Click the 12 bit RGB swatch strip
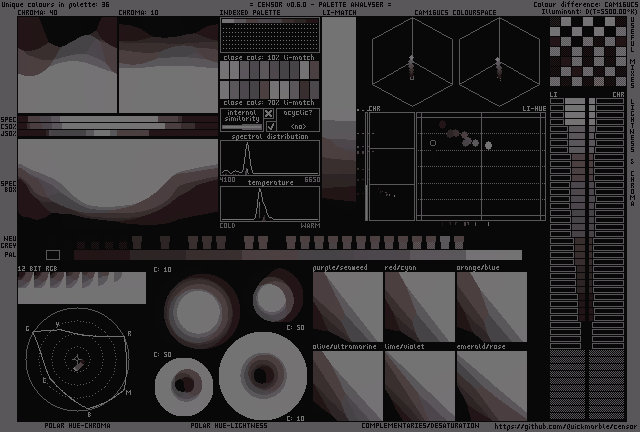 coord(81,288)
